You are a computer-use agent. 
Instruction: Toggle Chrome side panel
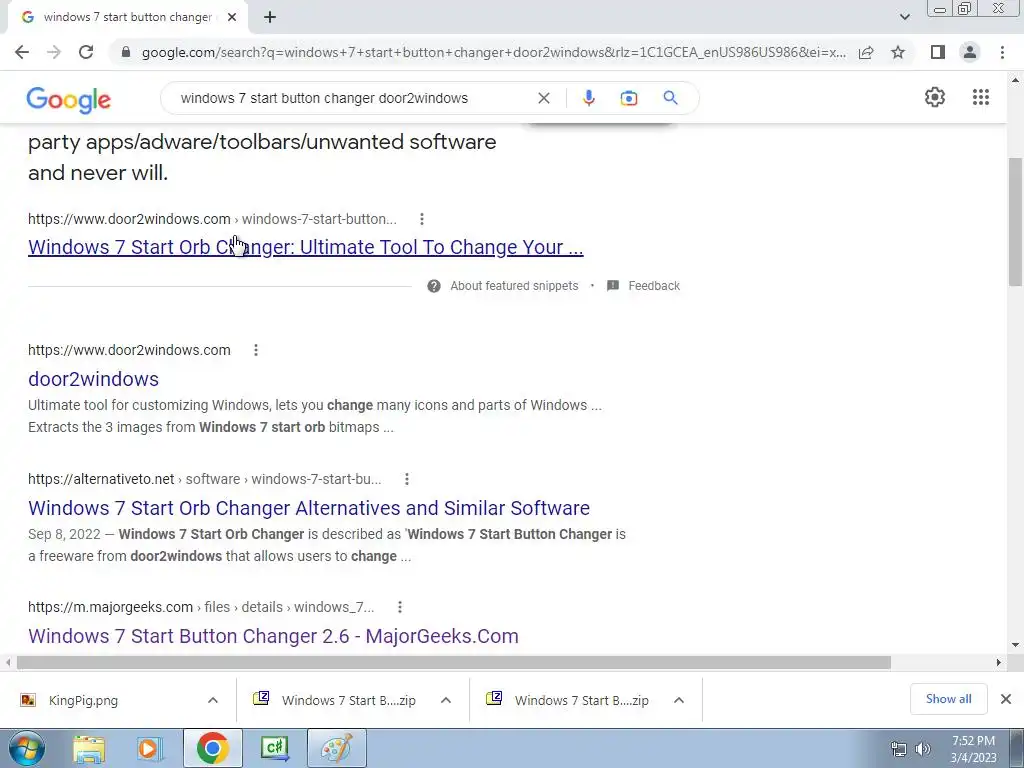[937, 52]
